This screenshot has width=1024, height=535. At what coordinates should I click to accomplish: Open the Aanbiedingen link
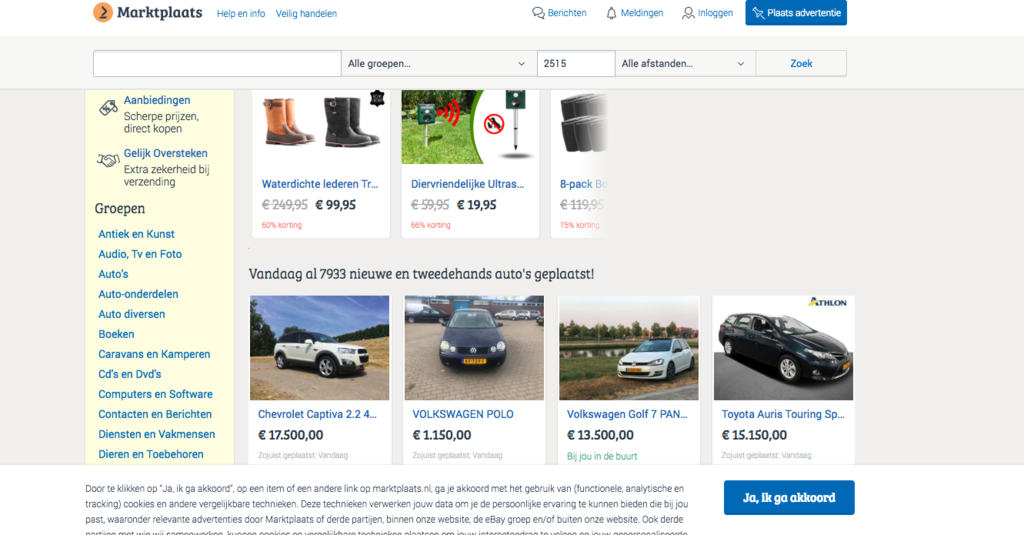click(x=157, y=100)
